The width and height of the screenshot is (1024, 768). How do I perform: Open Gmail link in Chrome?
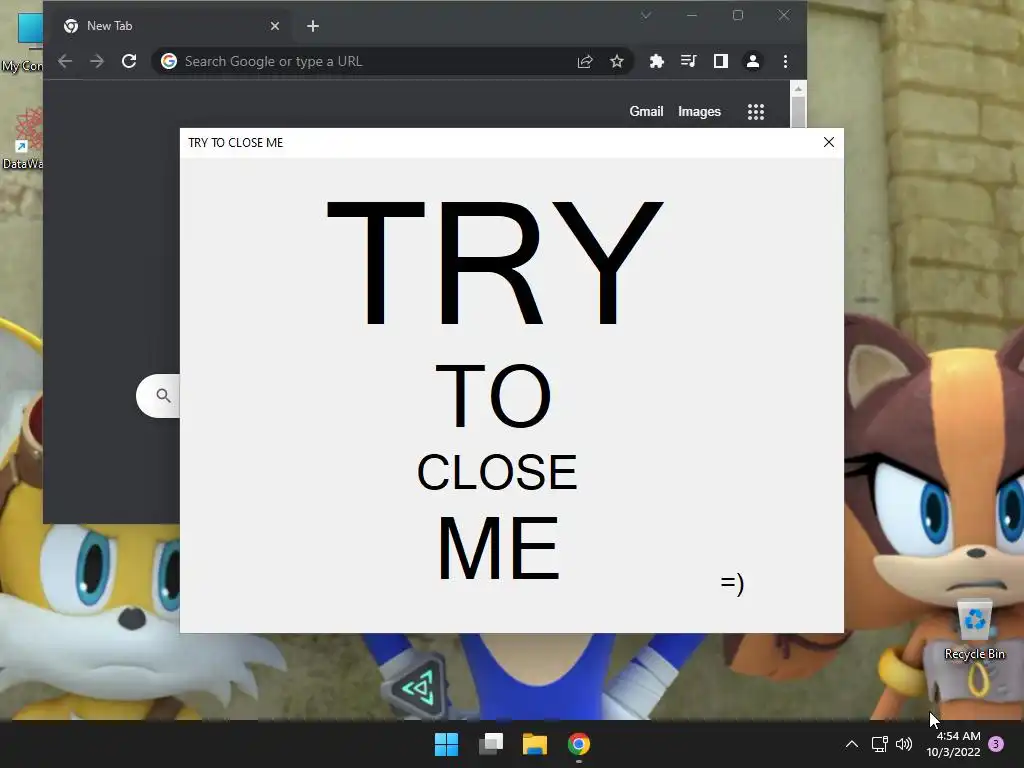pos(646,112)
